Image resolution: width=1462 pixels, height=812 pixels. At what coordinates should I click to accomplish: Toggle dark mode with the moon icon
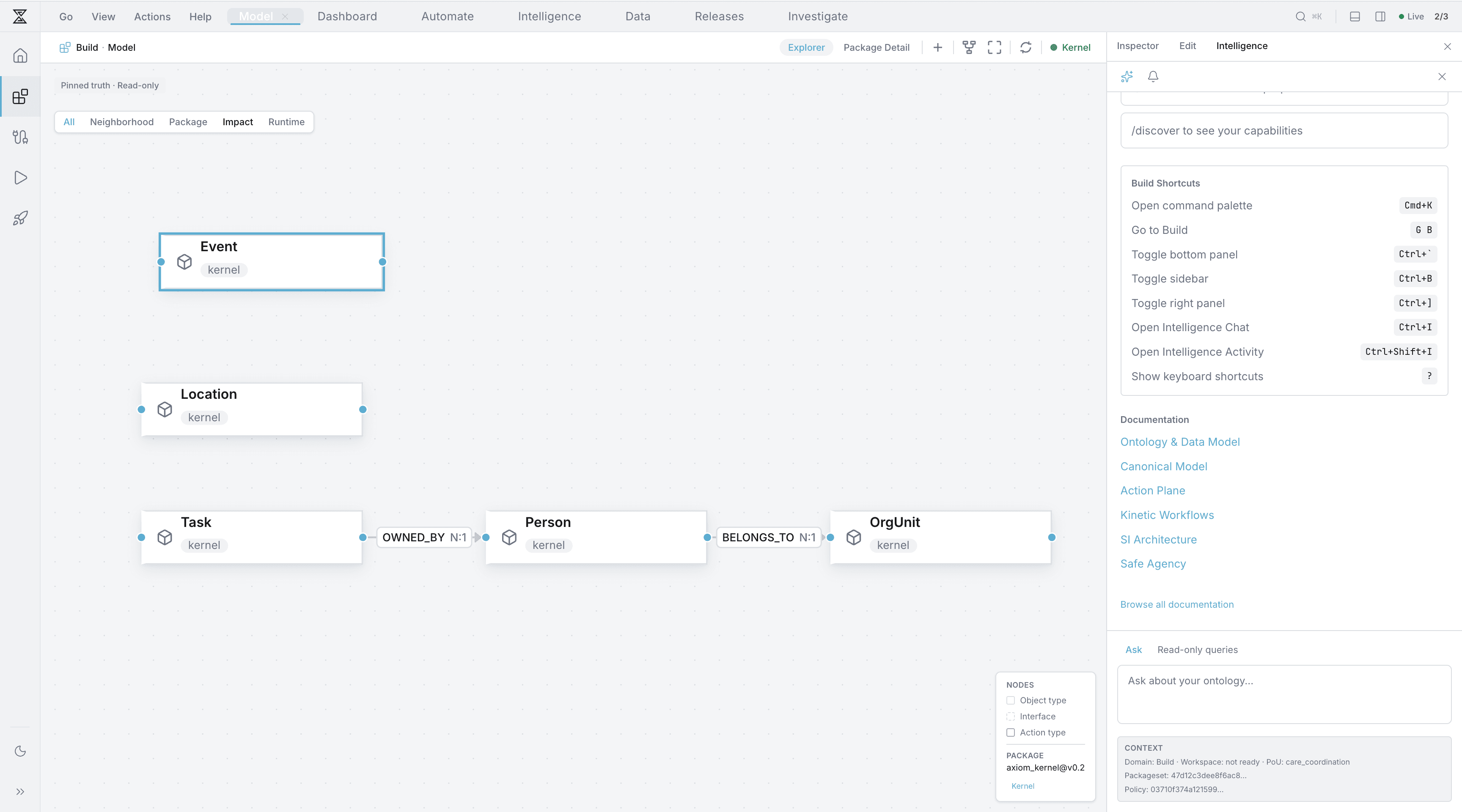(x=20, y=751)
